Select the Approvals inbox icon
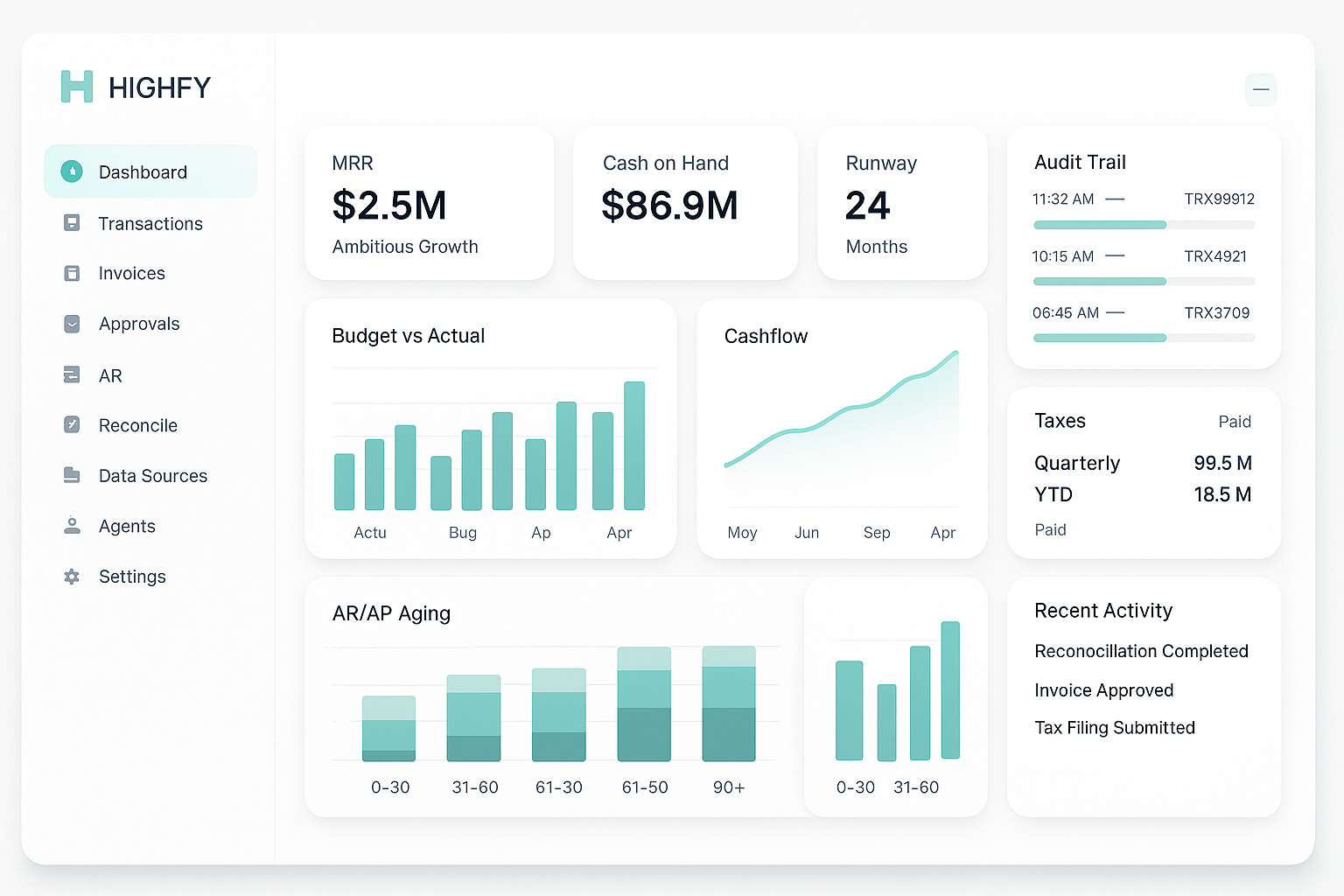This screenshot has height=896, width=1344. pyautogui.click(x=71, y=324)
